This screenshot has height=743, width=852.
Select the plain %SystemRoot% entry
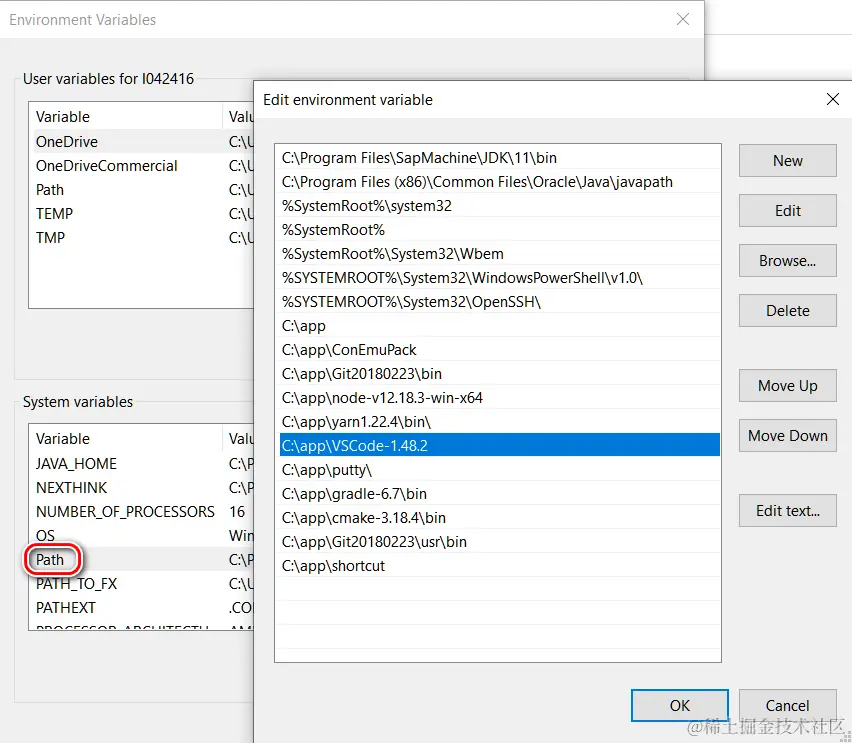click(x=499, y=229)
